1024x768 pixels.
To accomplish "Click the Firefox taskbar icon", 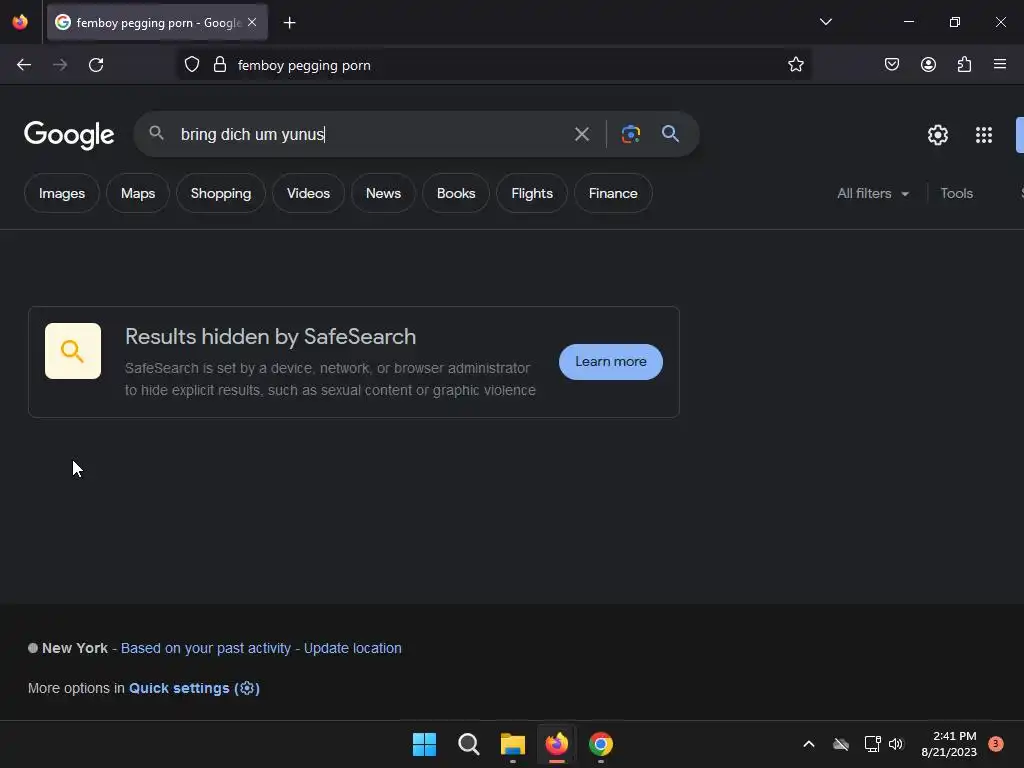I will (x=556, y=744).
